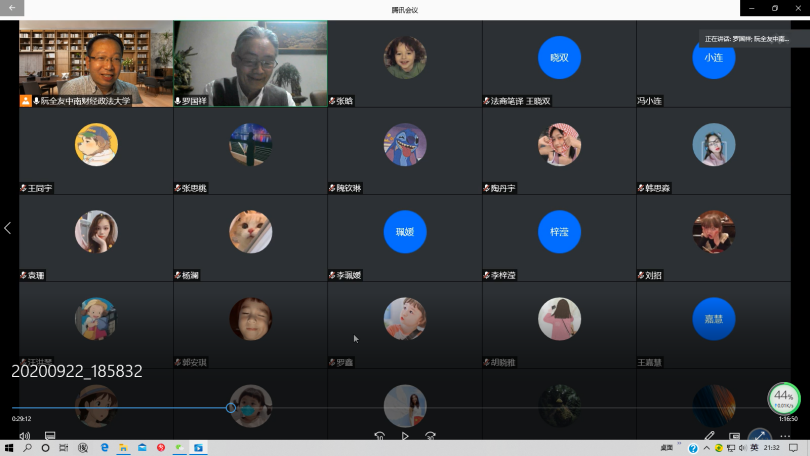Skip forward 30 seconds
This screenshot has height=456, width=810.
430,436
